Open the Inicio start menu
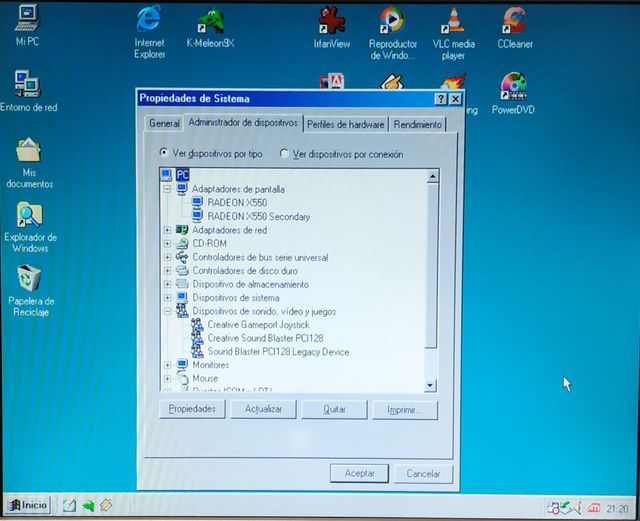Viewport: 640px width, 521px height. pyautogui.click(x=28, y=506)
